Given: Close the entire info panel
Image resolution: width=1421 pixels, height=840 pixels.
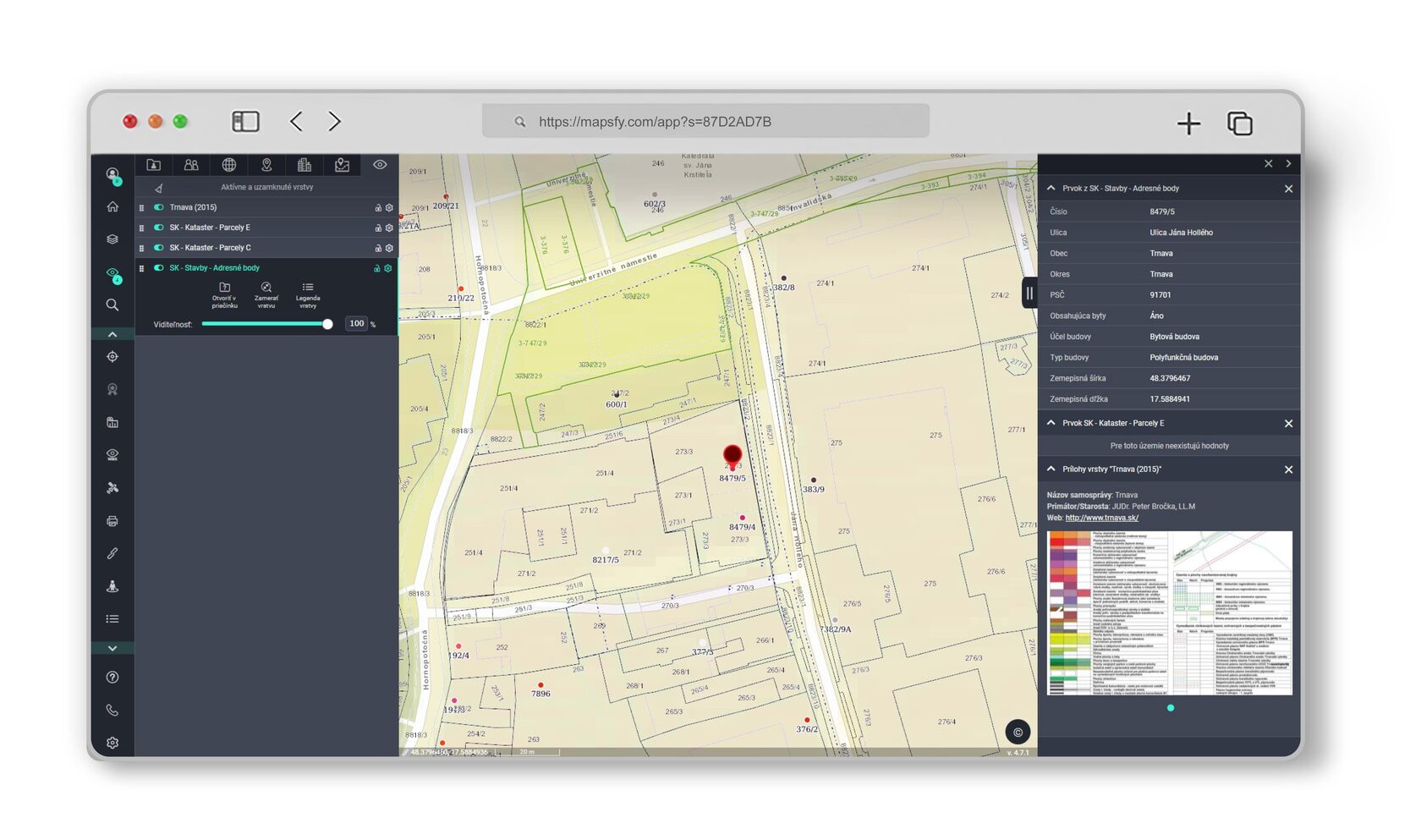Looking at the screenshot, I should [x=1268, y=164].
